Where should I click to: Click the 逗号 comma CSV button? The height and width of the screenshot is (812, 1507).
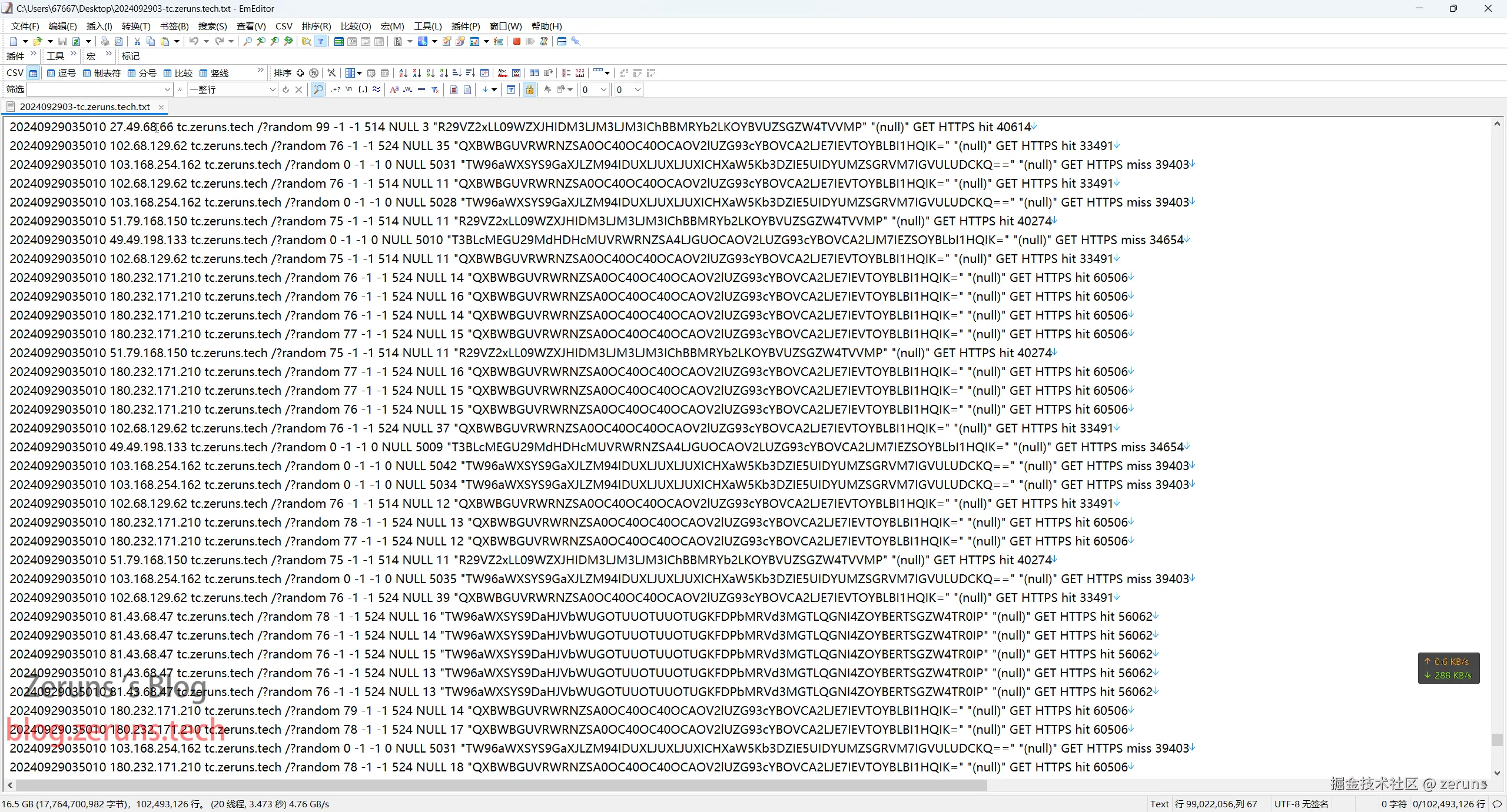[x=62, y=73]
